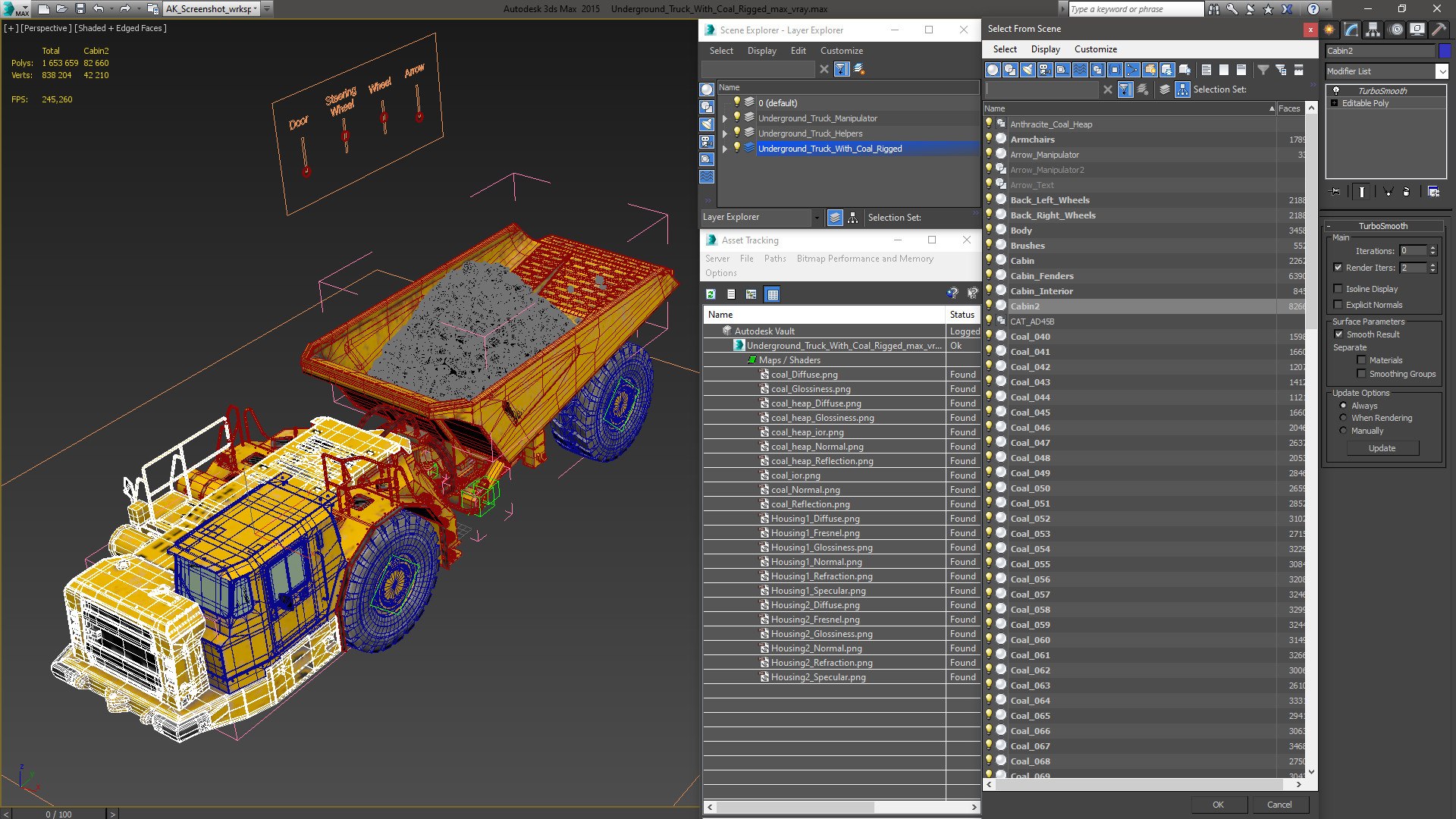This screenshot has height=819, width=1456.
Task: Open Bitmap Performance and Memory menu
Action: tap(864, 259)
